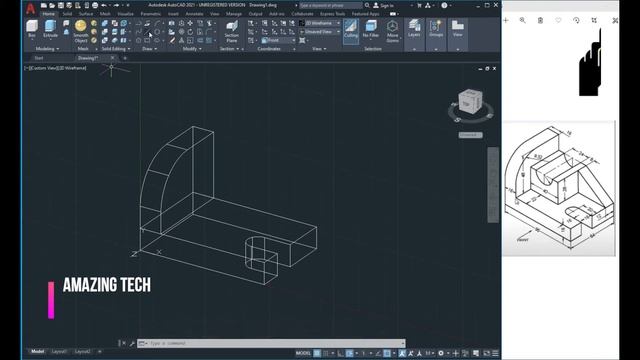Viewport: 640px width, 360px height.
Task: Open the Parametric ribbon tab
Action: pyautogui.click(x=151, y=14)
